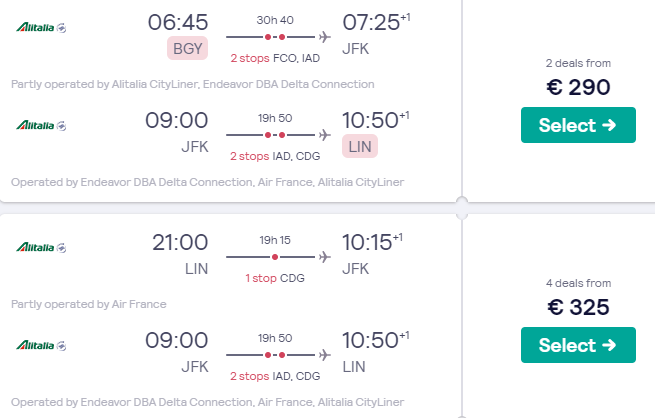Click the "4 deals from" label

pyautogui.click(x=578, y=283)
